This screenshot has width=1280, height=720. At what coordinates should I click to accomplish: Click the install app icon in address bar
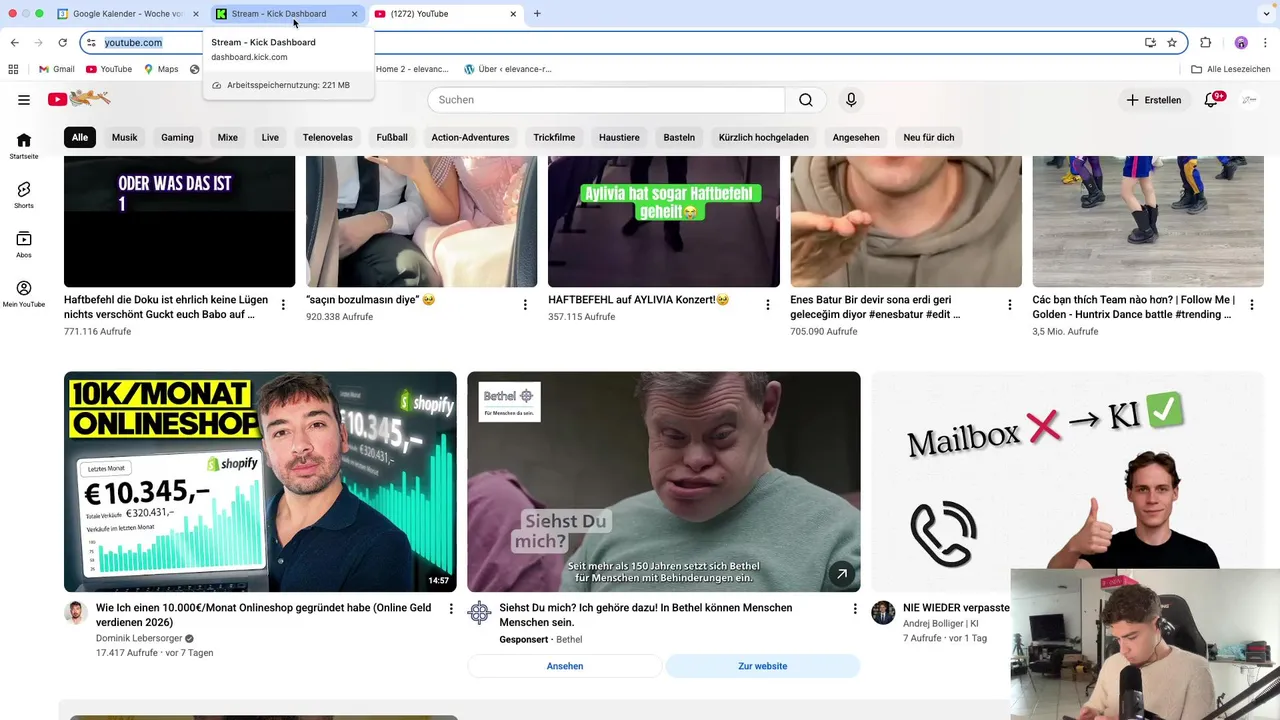click(1150, 43)
